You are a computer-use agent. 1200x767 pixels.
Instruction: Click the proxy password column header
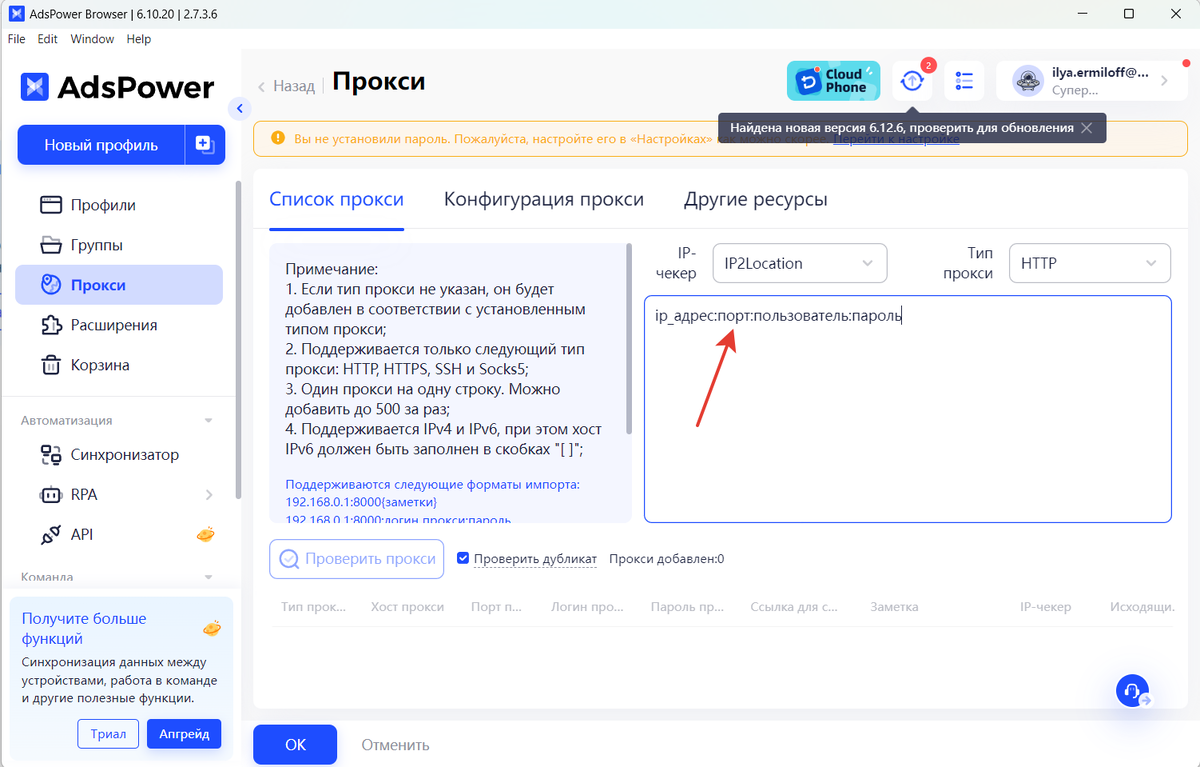(687, 607)
